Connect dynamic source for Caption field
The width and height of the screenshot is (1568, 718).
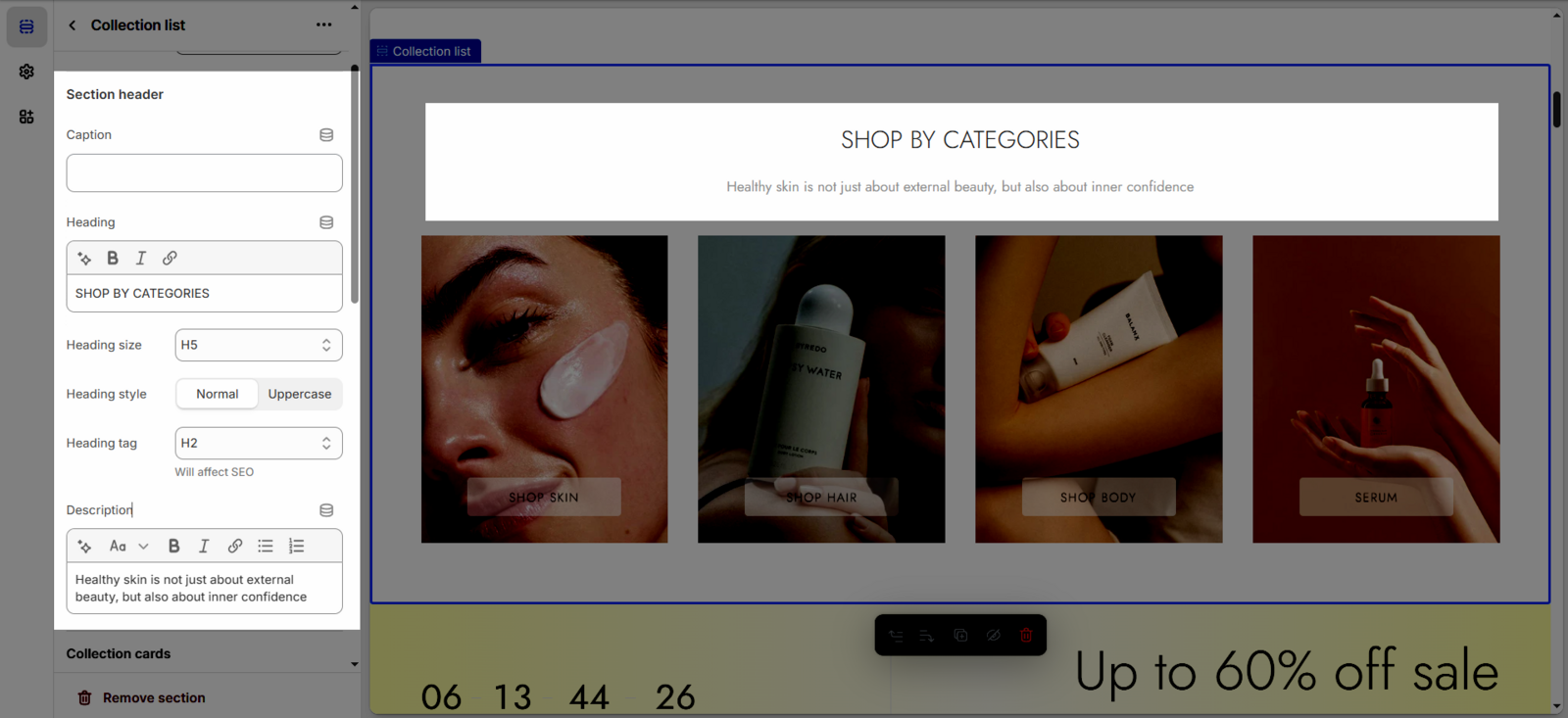click(x=326, y=135)
